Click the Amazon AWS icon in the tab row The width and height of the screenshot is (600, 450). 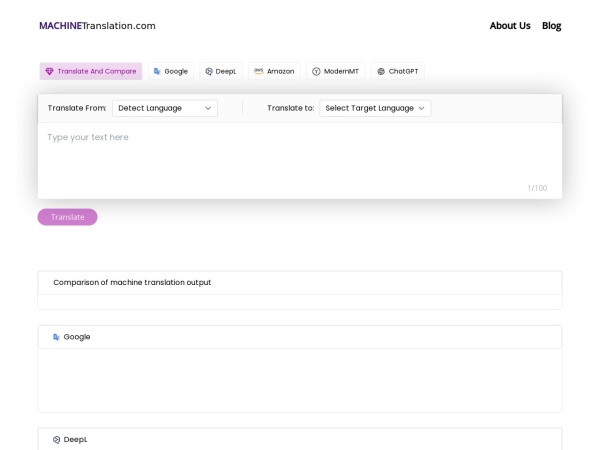pyautogui.click(x=259, y=71)
